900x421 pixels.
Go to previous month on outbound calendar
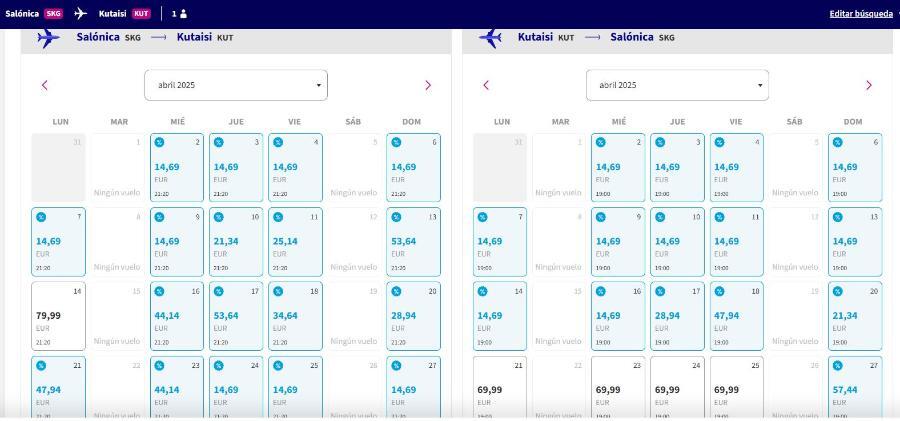coord(45,85)
